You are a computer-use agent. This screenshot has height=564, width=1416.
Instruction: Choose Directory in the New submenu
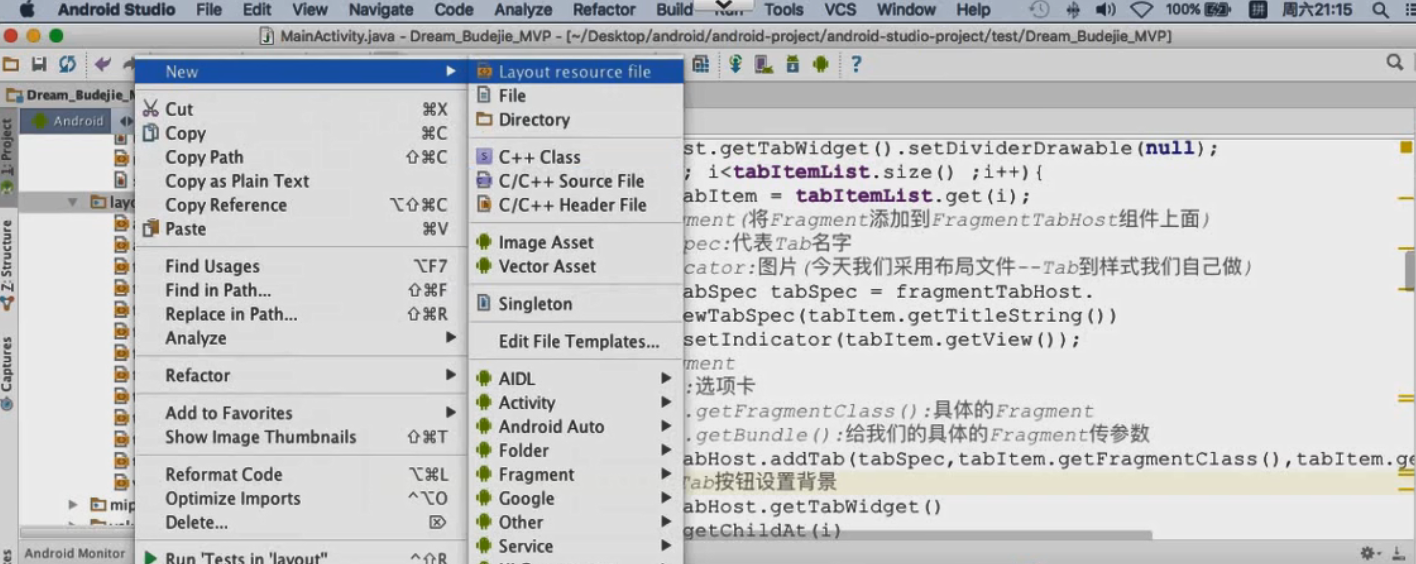coord(576,120)
